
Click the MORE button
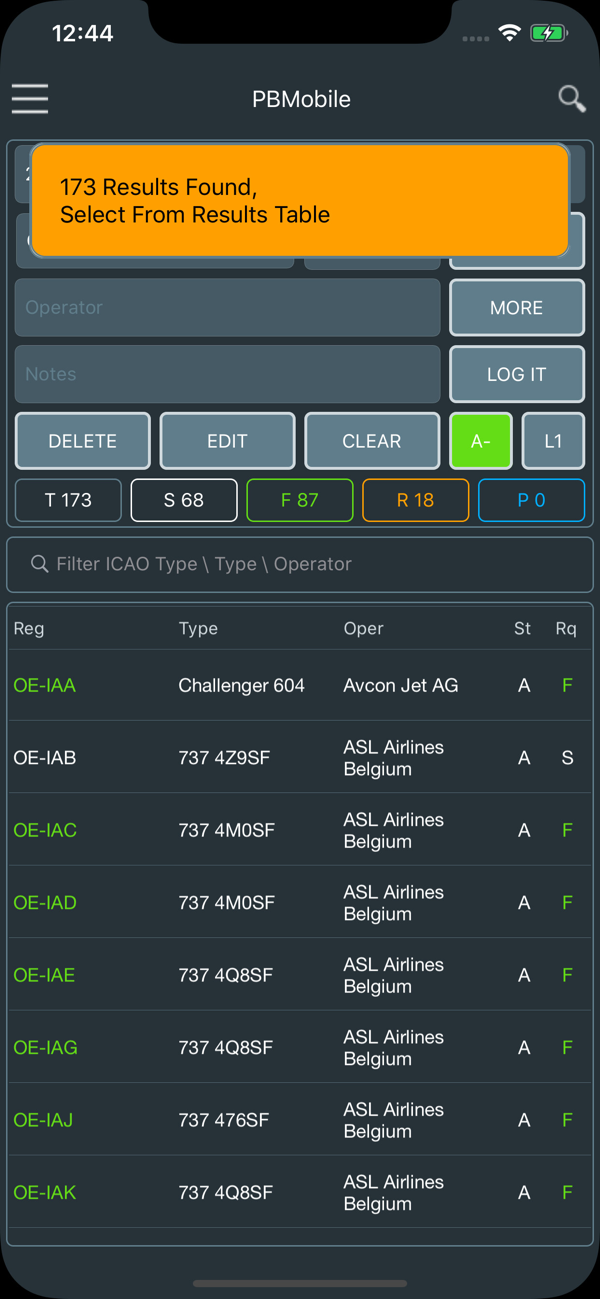[x=517, y=308]
